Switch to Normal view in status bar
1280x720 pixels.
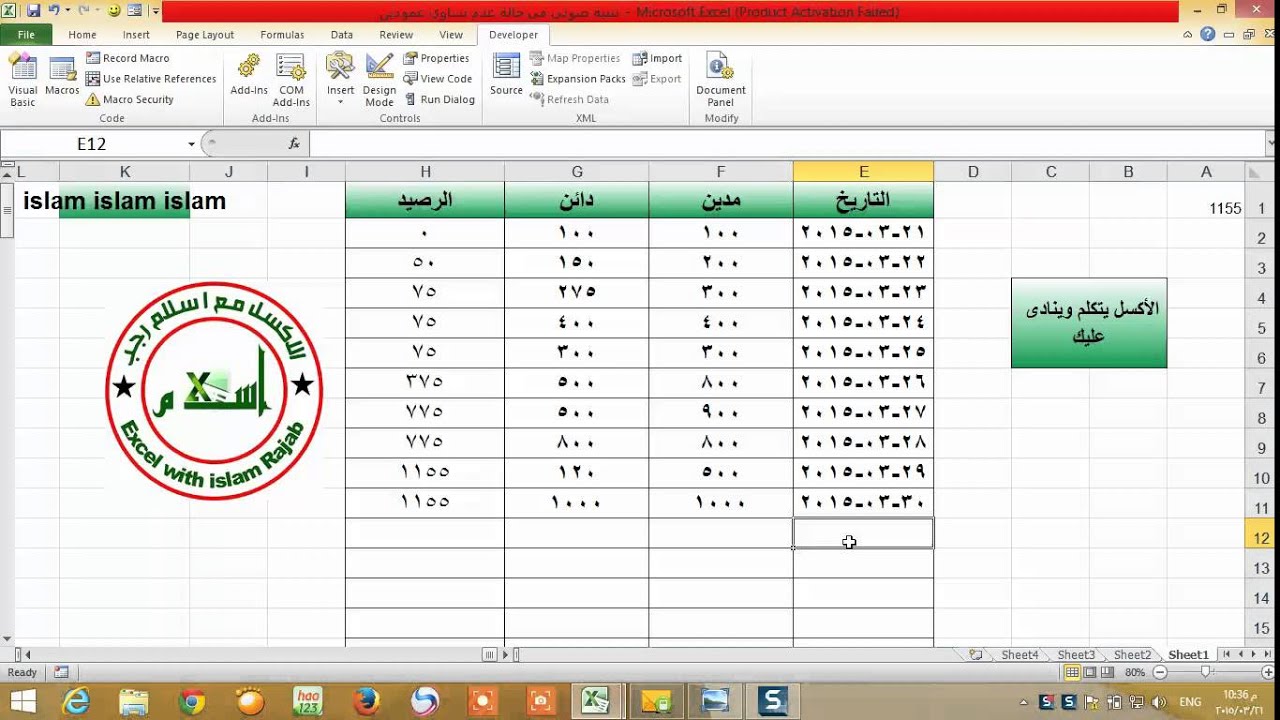tap(1072, 673)
